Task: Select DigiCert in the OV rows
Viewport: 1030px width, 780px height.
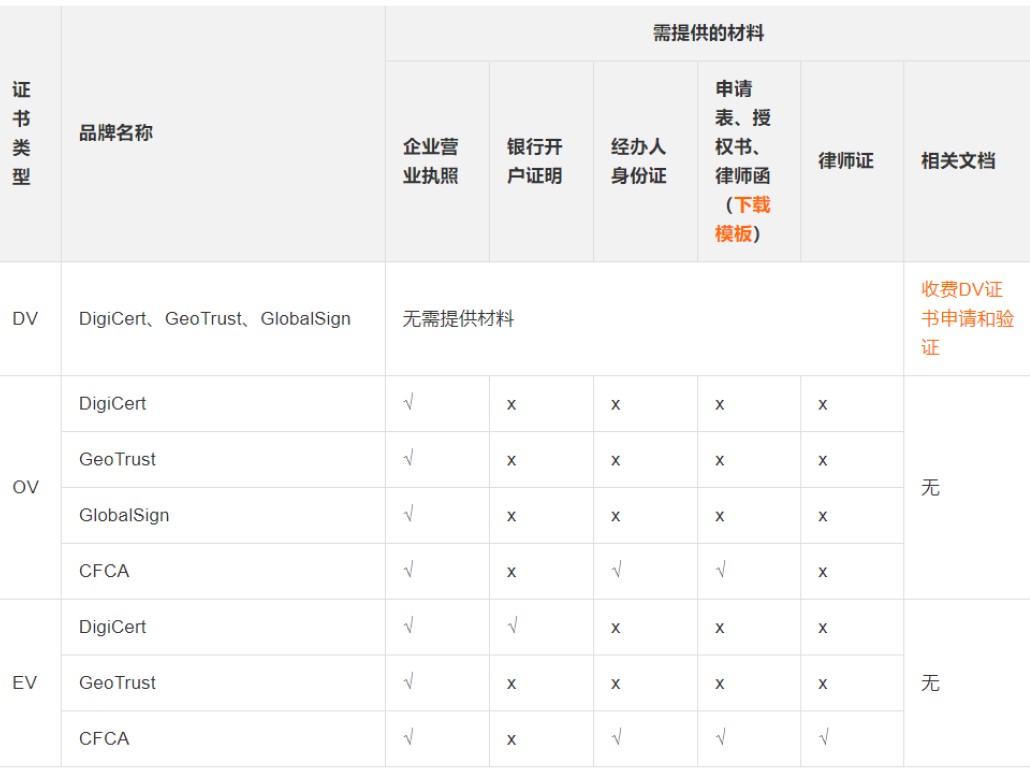Action: (112, 403)
